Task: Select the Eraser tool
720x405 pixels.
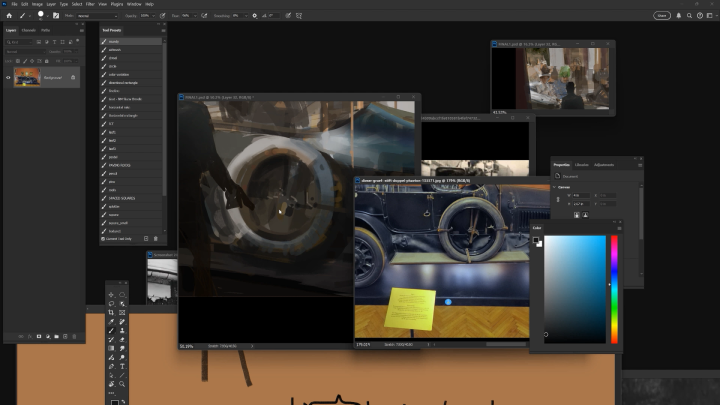Action: point(122,340)
